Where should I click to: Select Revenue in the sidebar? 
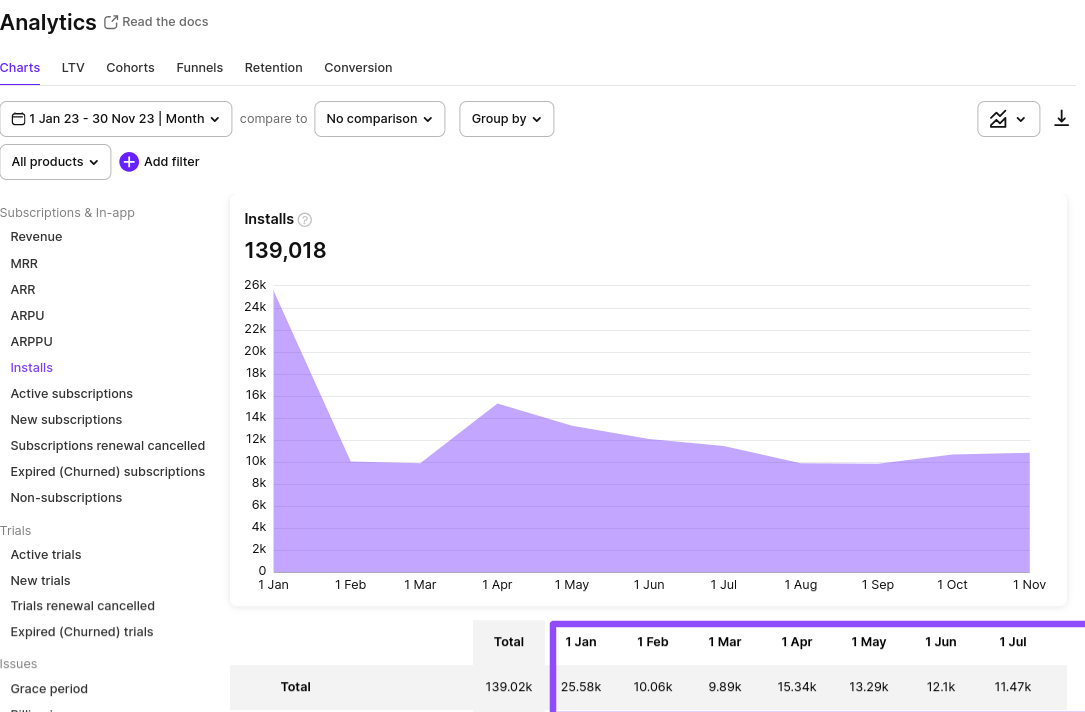click(x=36, y=237)
